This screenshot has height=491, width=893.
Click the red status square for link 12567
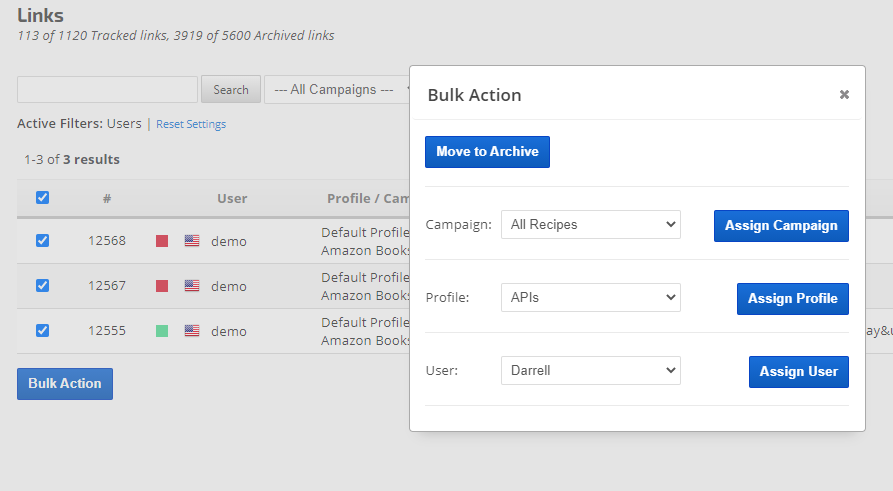point(162,286)
